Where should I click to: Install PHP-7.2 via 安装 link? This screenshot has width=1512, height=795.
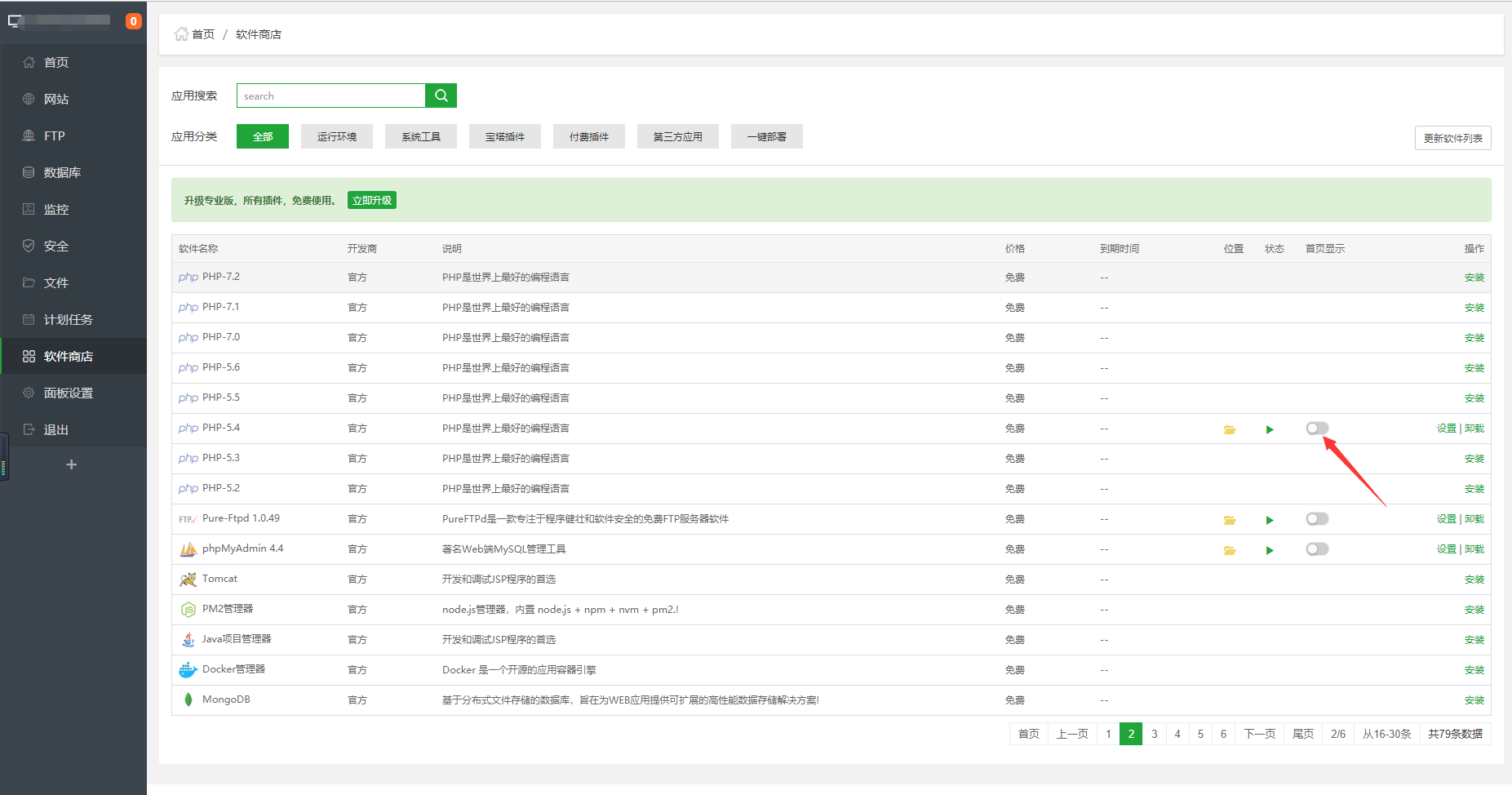coord(1474,278)
